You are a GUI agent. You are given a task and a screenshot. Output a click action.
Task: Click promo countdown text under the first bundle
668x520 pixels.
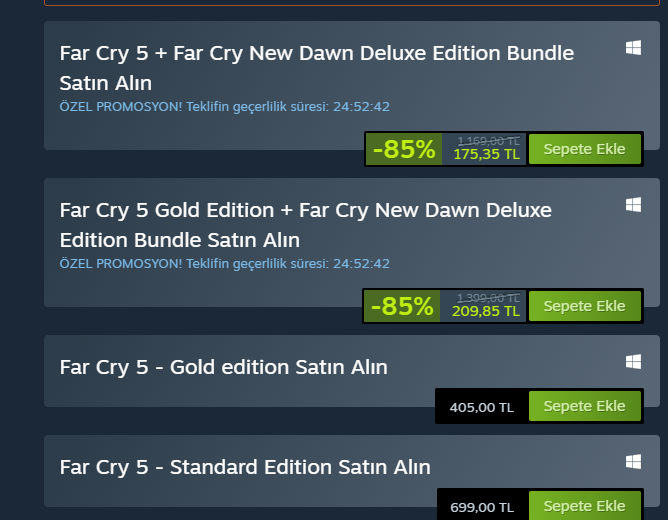(x=224, y=107)
